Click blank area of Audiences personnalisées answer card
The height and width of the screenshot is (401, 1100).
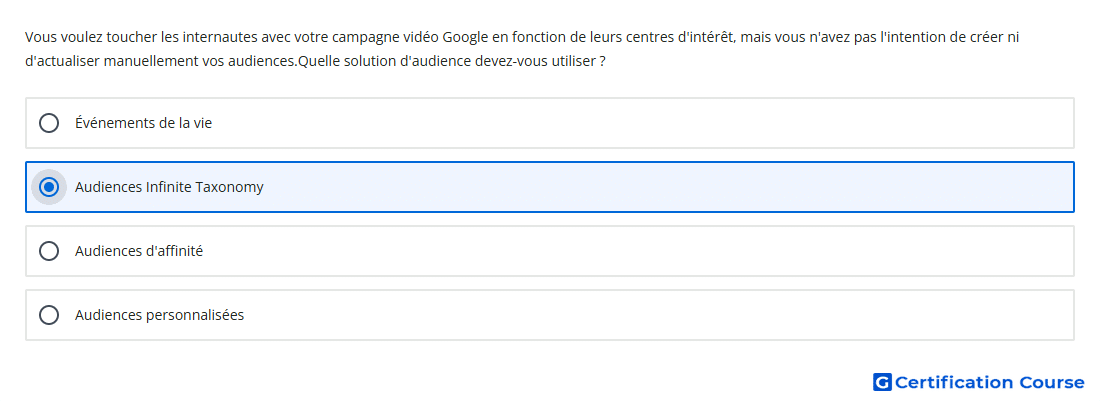pyautogui.click(x=631, y=315)
